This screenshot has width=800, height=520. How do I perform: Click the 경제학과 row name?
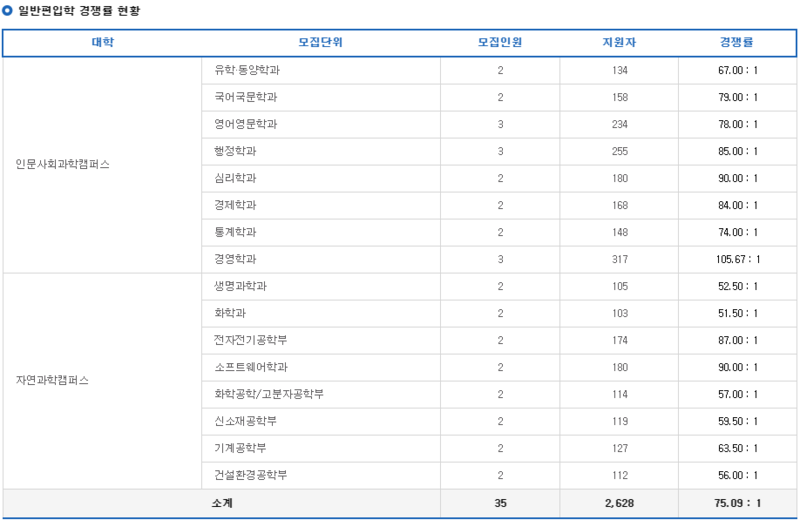[235, 205]
